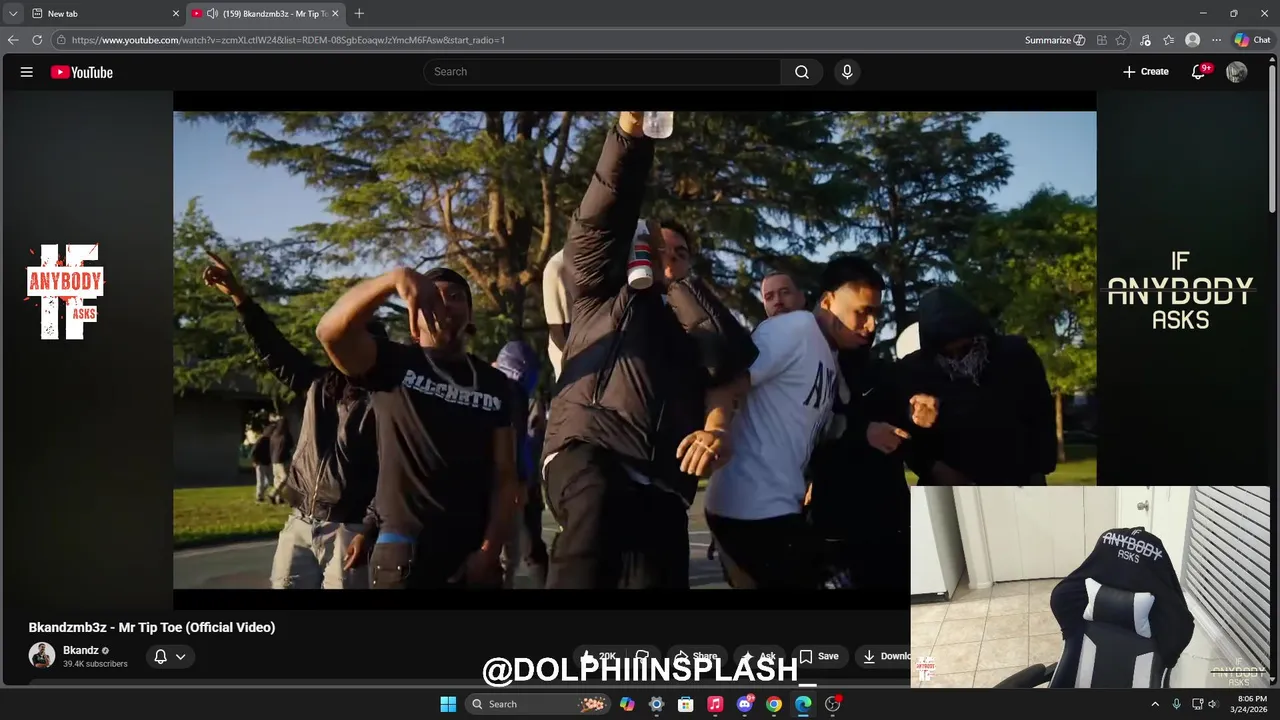The width and height of the screenshot is (1280, 720).
Task: Open a new browser tab with plus
Action: point(359,14)
